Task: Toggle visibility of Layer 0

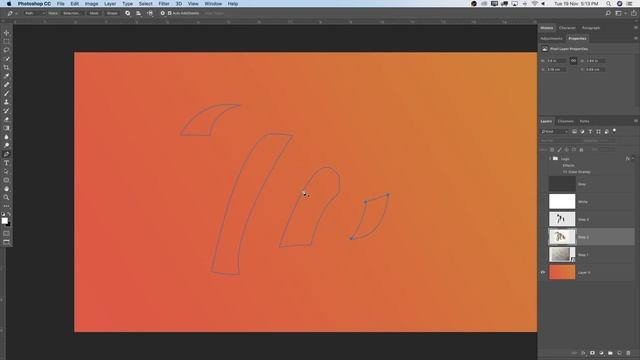Action: tap(543, 272)
